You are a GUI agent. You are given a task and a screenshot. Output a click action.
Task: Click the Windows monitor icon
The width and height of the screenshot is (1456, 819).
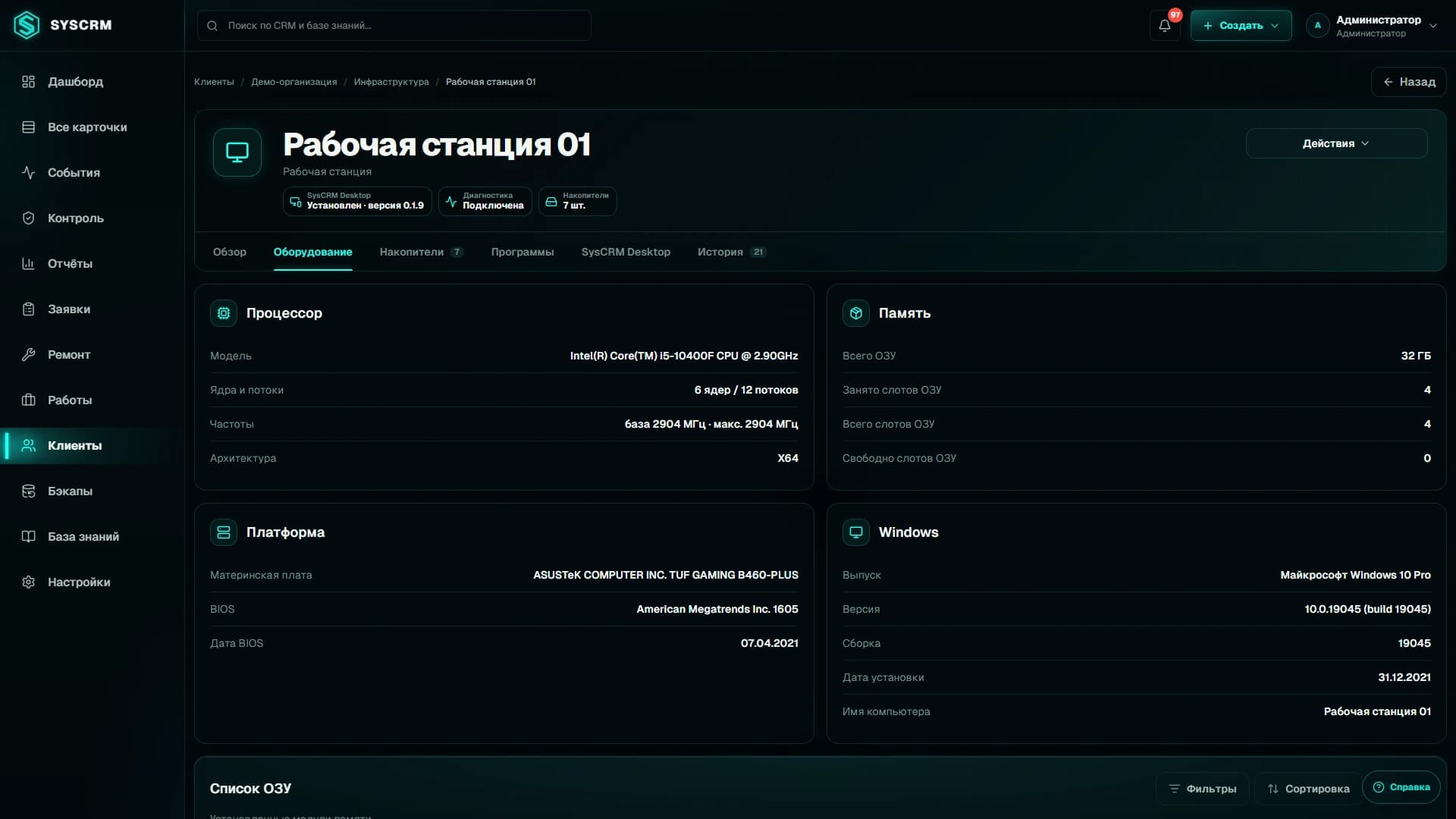coord(856,532)
